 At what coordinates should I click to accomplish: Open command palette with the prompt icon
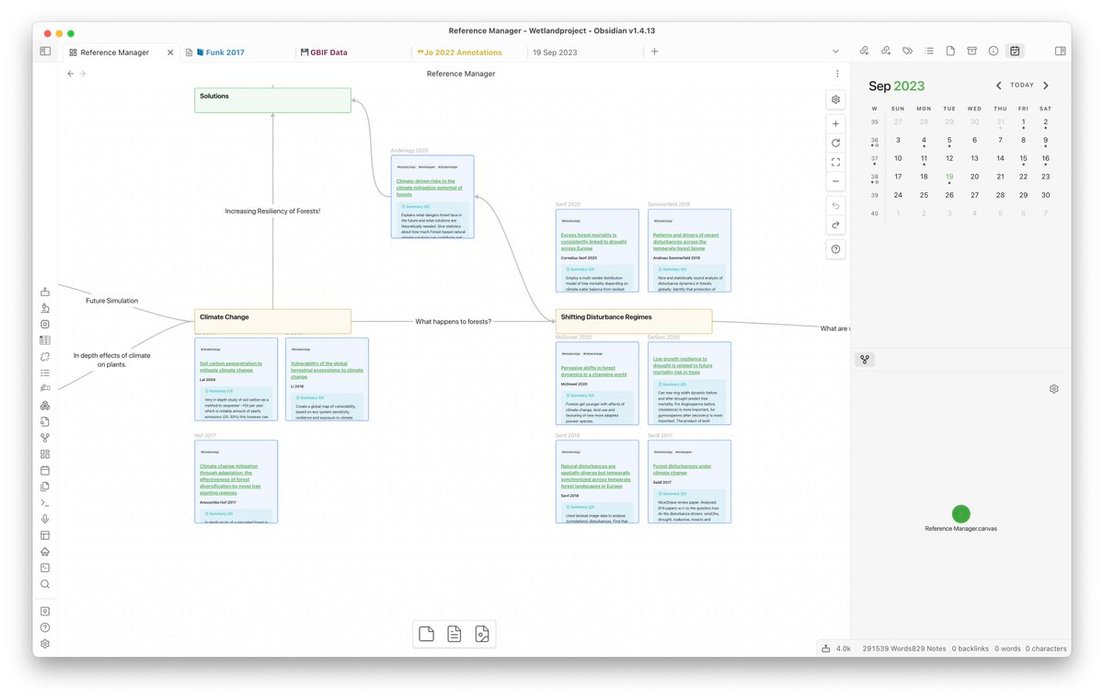coord(45,503)
